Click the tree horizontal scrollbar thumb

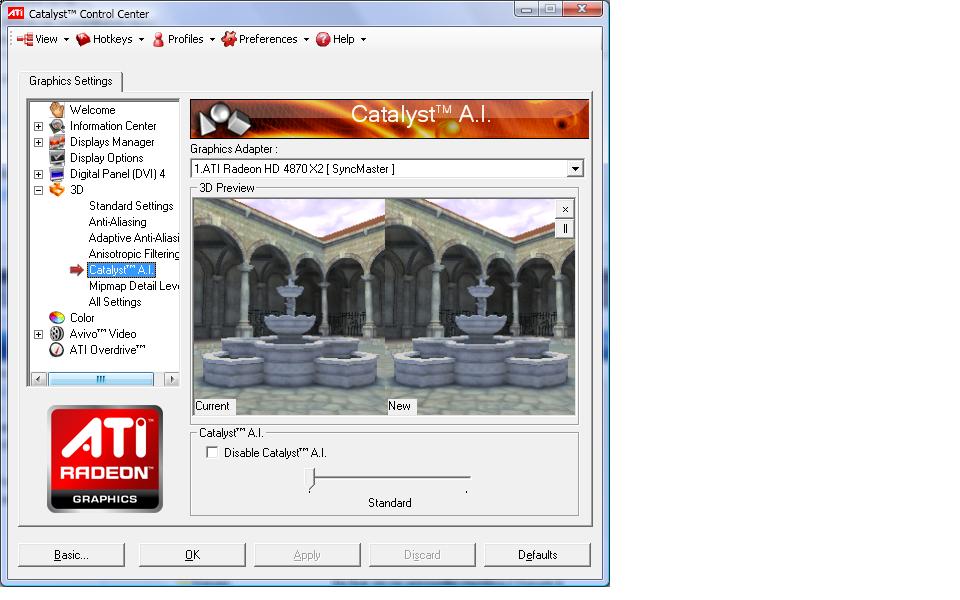pyautogui.click(x=101, y=379)
